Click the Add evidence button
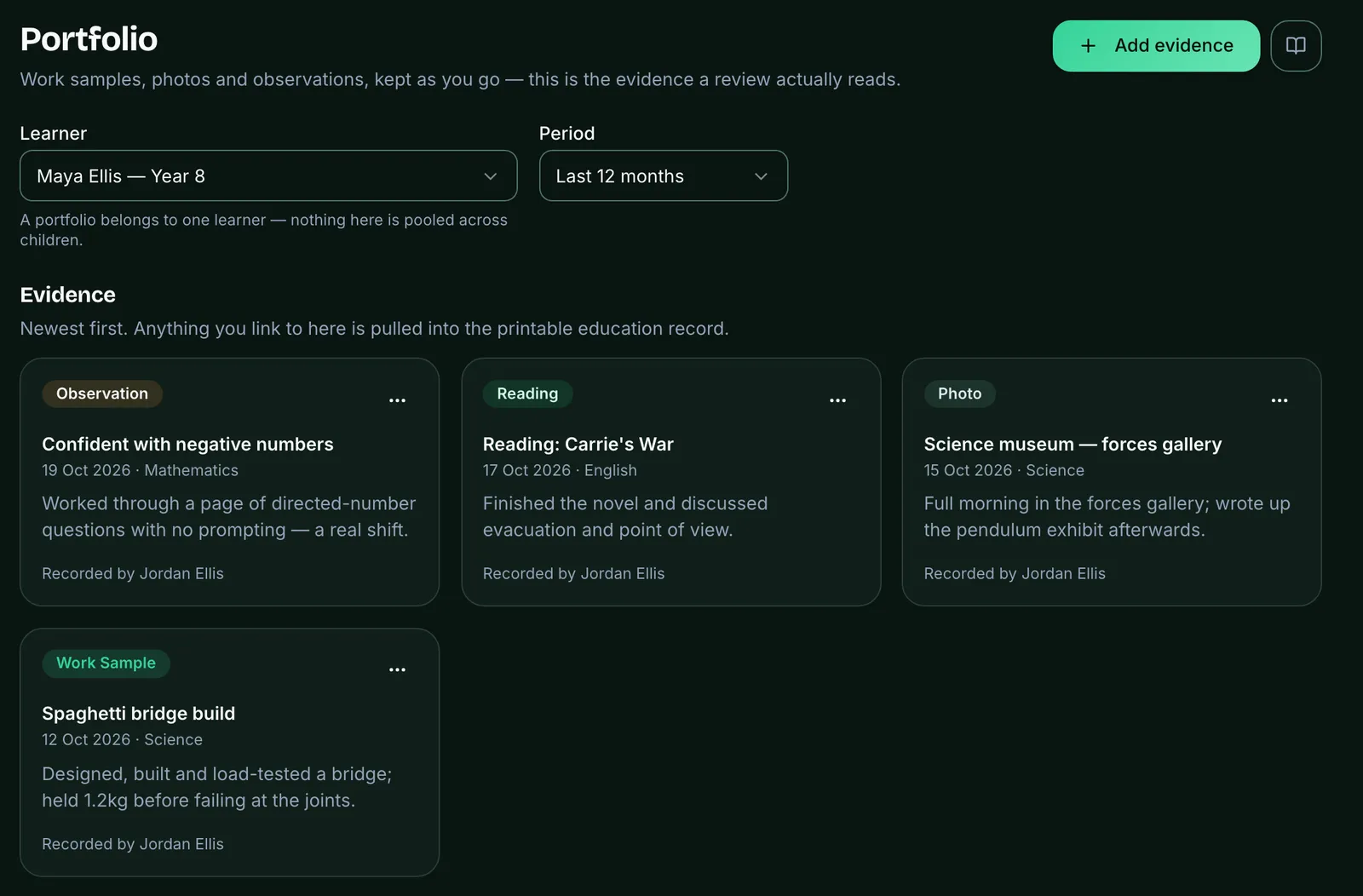This screenshot has width=1363, height=896. tap(1156, 46)
